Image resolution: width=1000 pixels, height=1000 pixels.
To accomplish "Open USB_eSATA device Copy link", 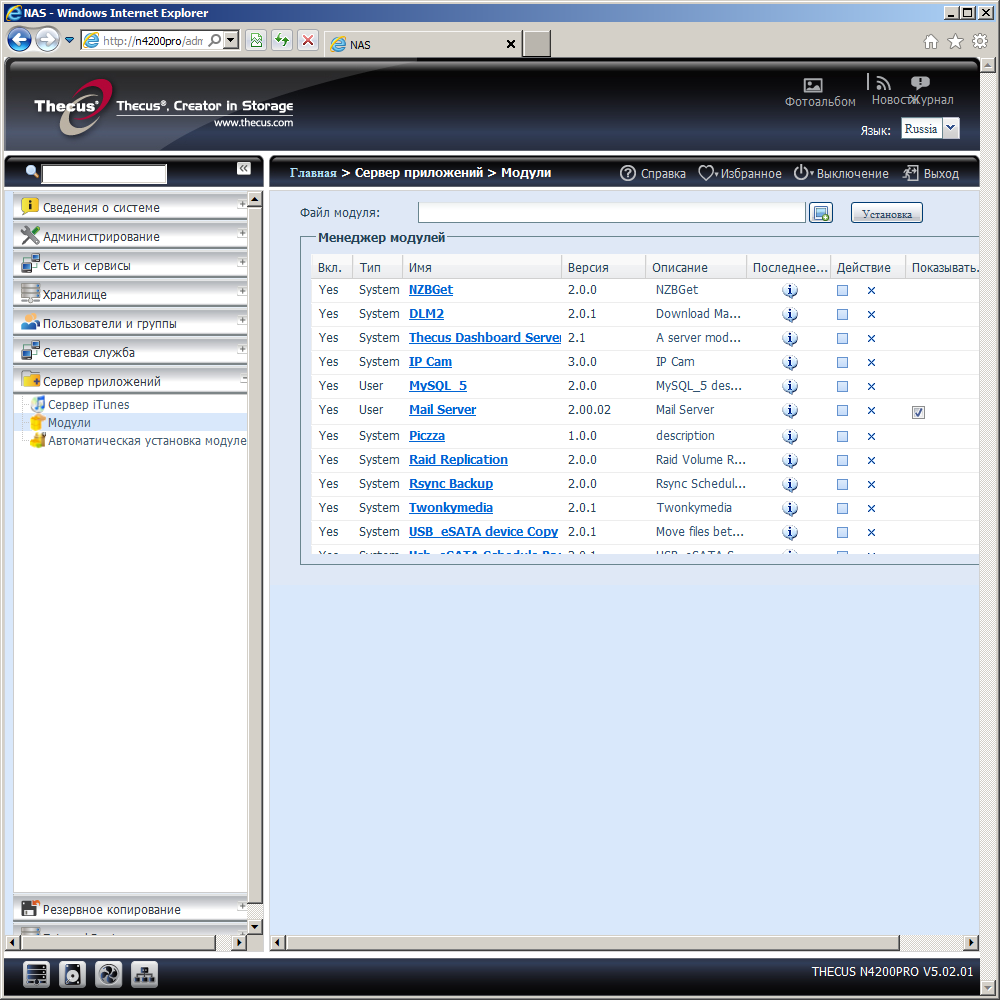I will (483, 531).
